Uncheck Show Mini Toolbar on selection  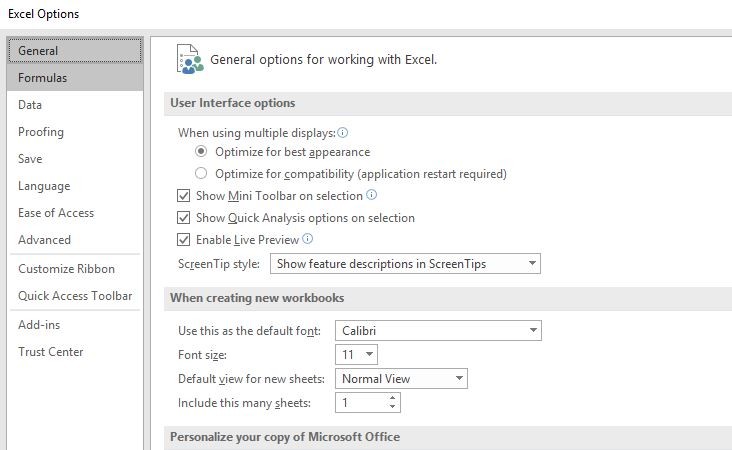coord(183,195)
